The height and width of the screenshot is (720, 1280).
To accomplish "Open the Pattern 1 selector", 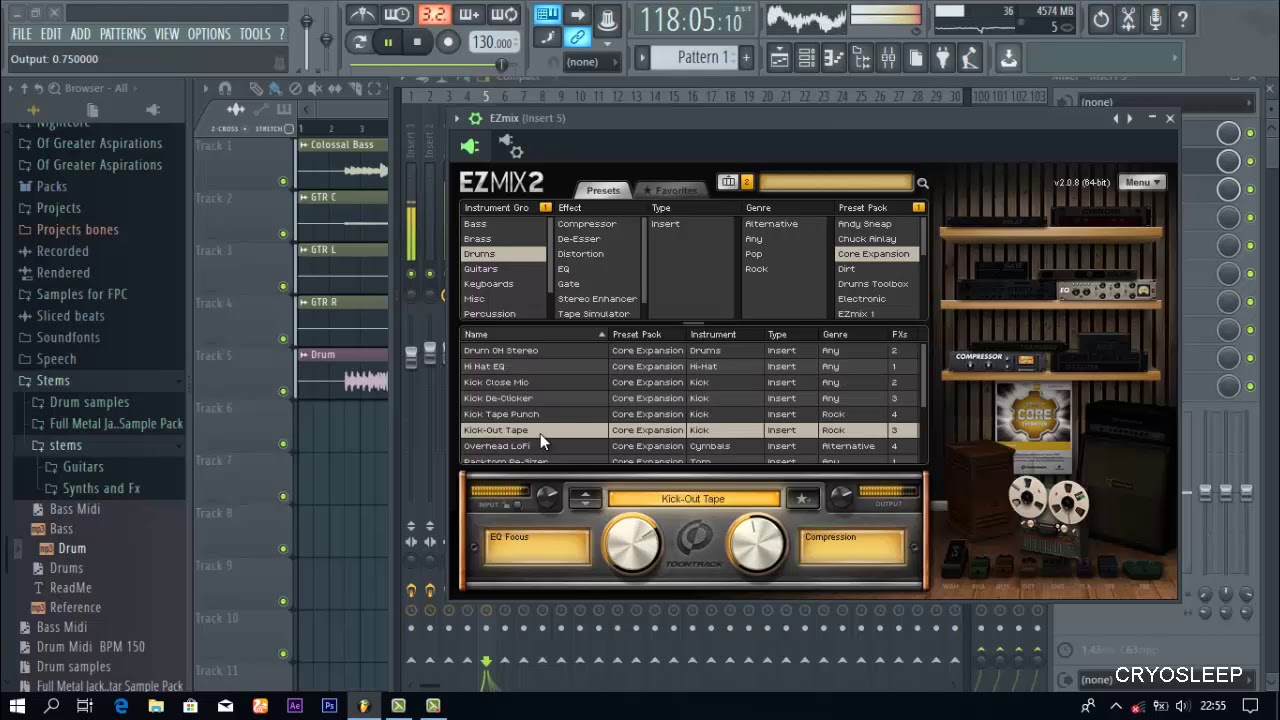I will [x=703, y=57].
